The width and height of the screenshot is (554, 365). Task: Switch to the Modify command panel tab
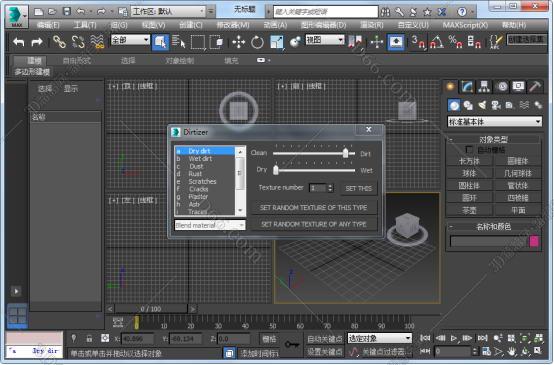[x=467, y=87]
